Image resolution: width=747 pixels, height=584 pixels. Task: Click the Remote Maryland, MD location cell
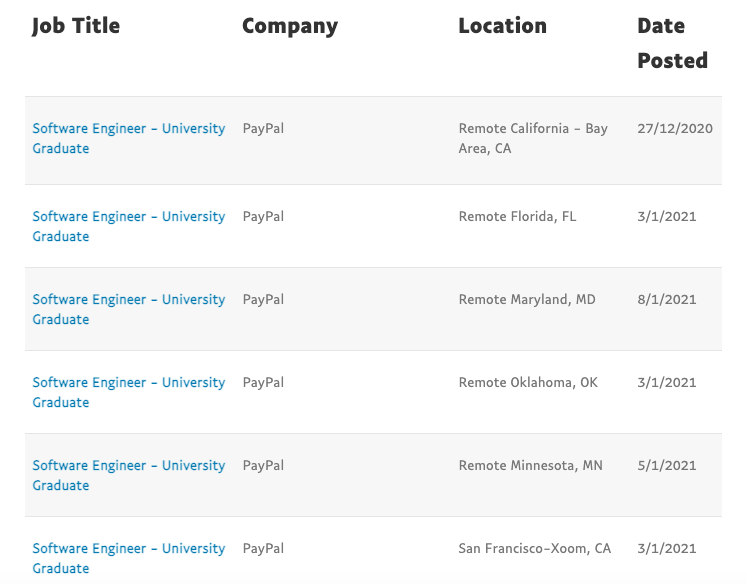tap(527, 299)
